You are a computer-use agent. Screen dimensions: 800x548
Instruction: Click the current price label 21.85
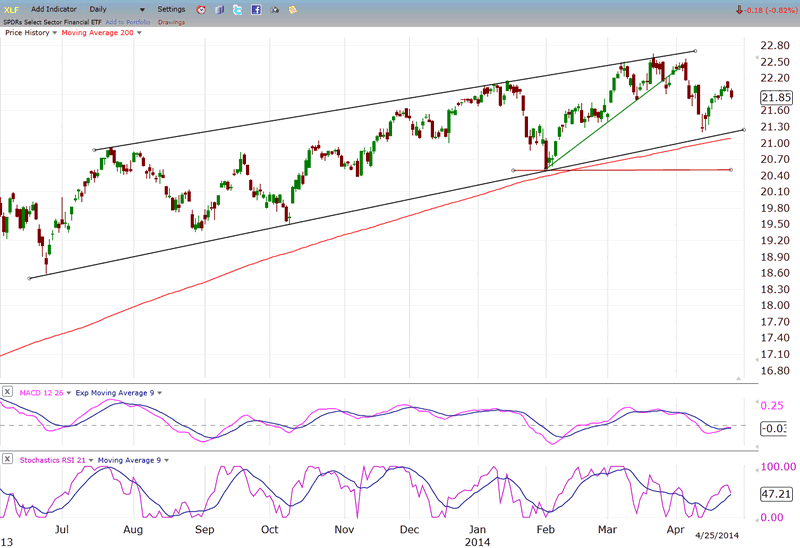tap(777, 97)
